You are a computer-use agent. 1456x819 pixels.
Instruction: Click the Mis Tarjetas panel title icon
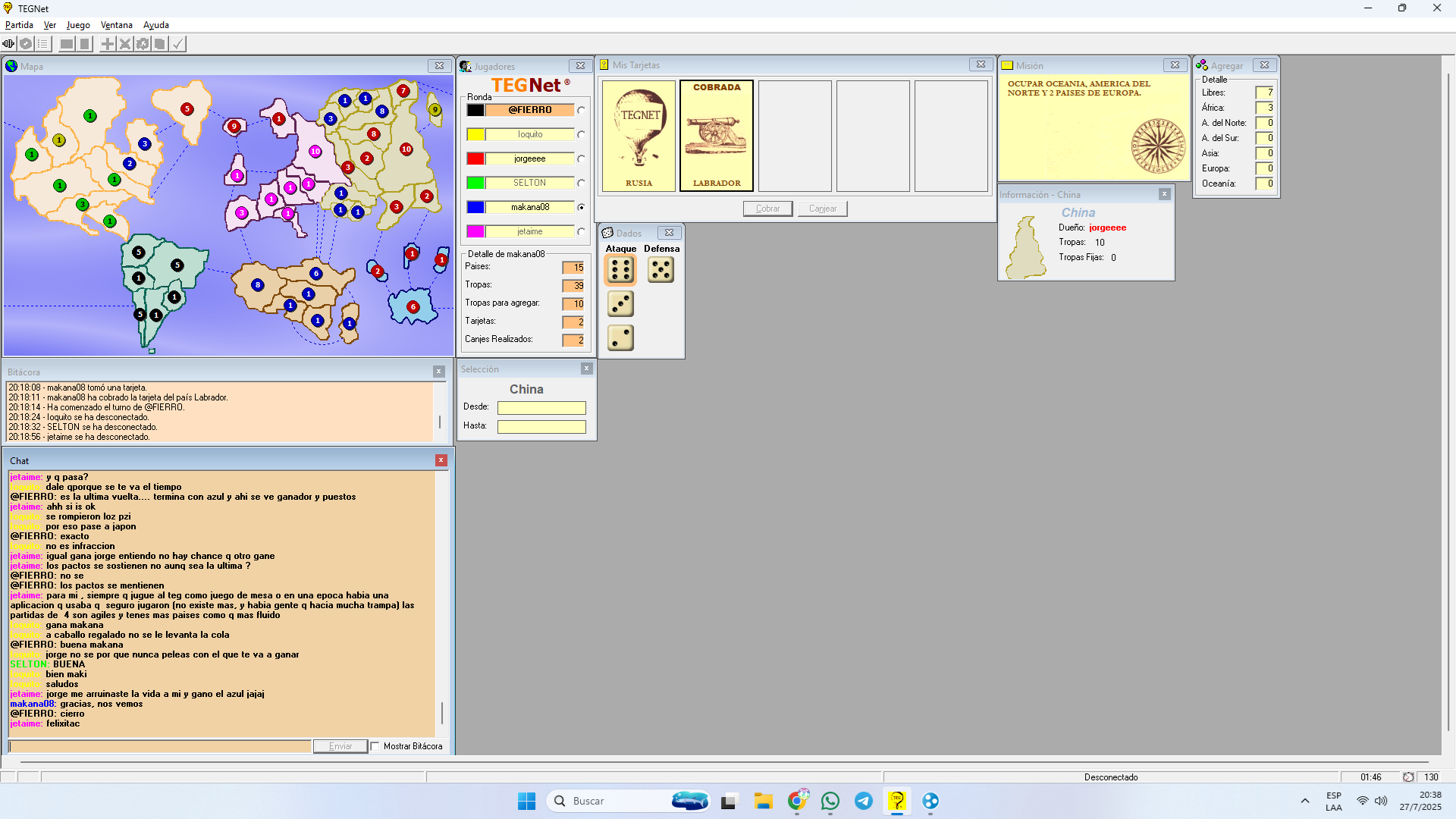[x=604, y=64]
